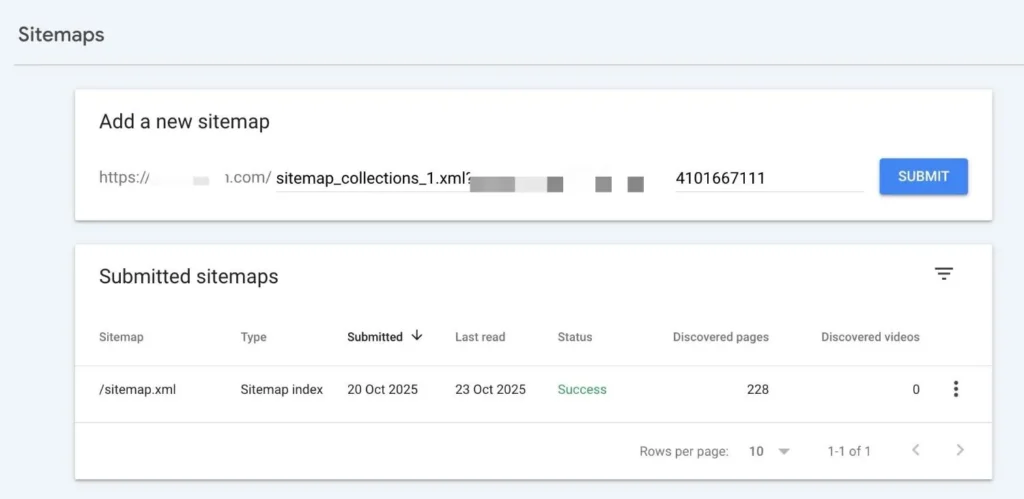Open the /sitemap.xml entry

pos(137,389)
